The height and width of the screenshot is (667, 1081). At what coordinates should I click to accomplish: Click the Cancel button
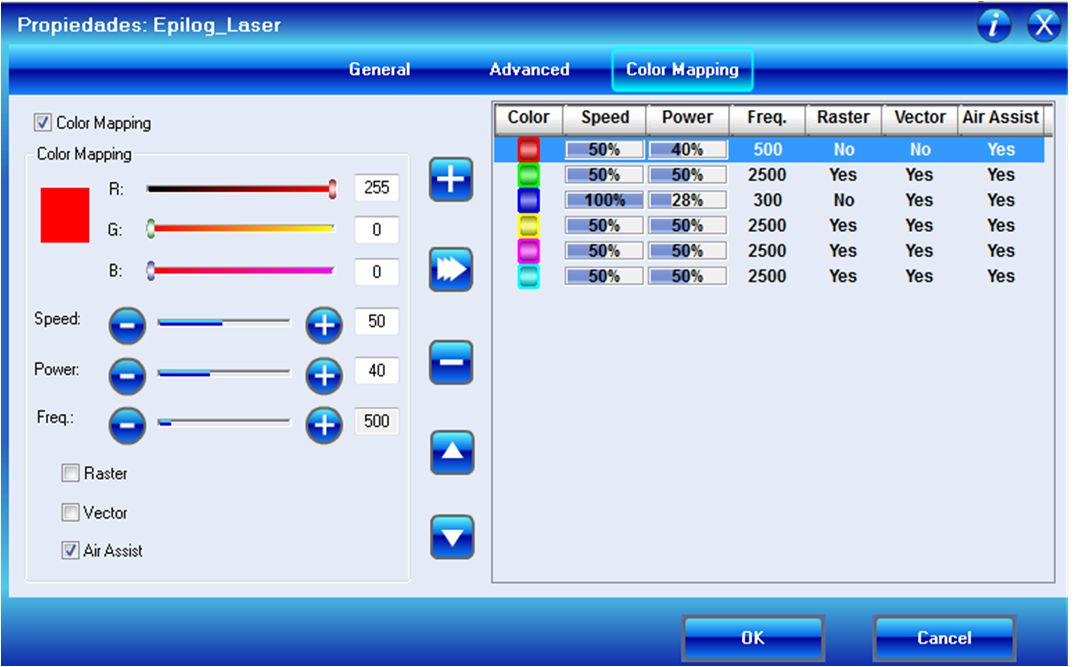pyautogui.click(x=944, y=638)
